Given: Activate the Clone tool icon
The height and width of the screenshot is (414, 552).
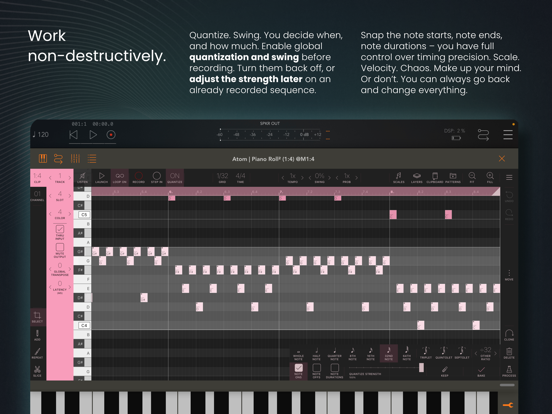Looking at the screenshot, I should point(509,335).
